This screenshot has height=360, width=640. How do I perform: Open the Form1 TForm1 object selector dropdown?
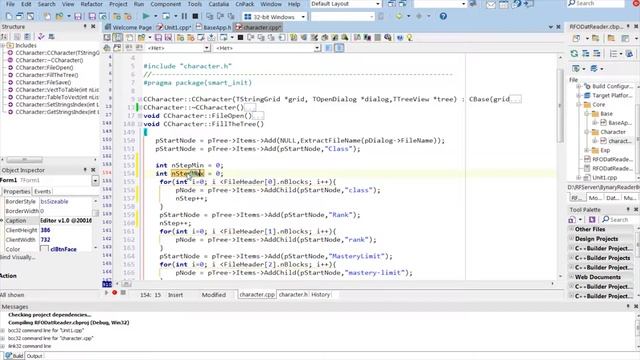[x=95, y=180]
